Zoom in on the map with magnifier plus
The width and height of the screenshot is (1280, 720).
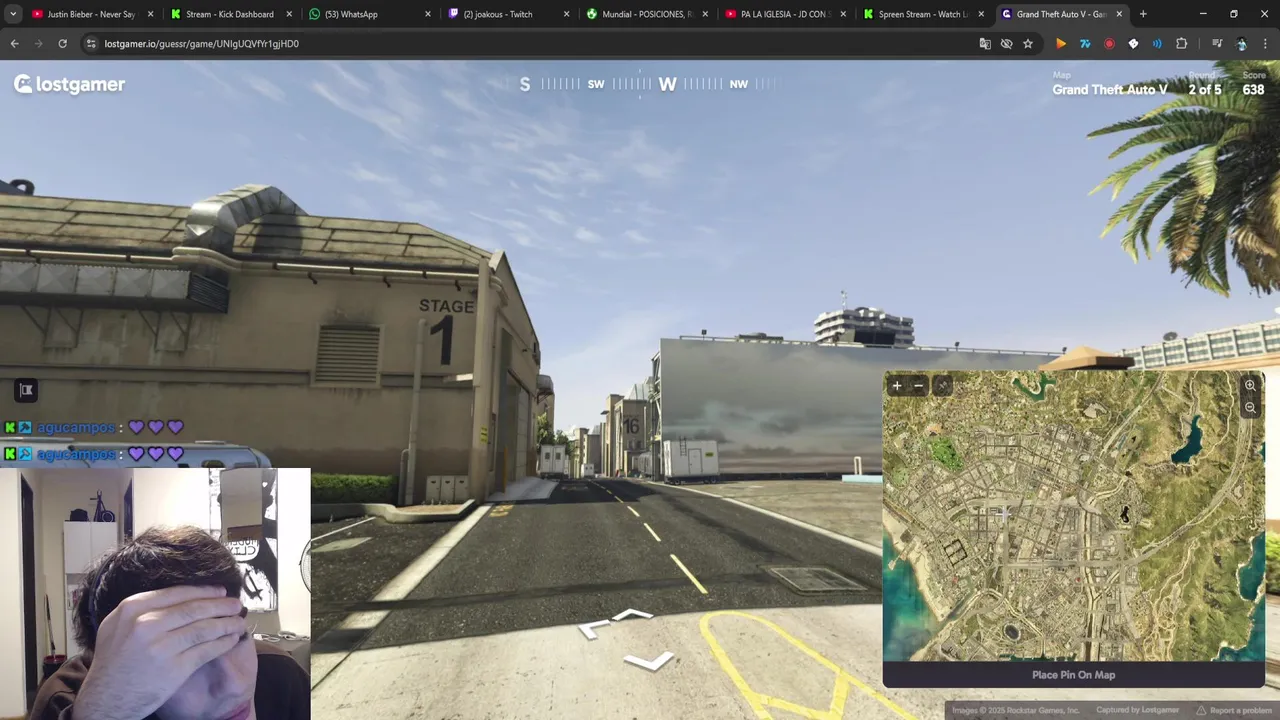(x=1250, y=386)
